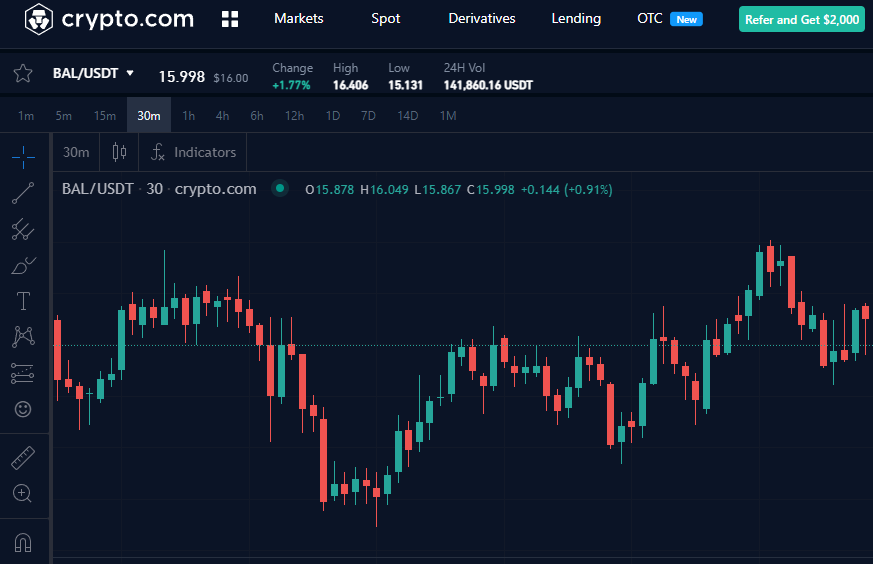Click the Low value 15.131
This screenshot has width=873, height=564.
pos(405,85)
